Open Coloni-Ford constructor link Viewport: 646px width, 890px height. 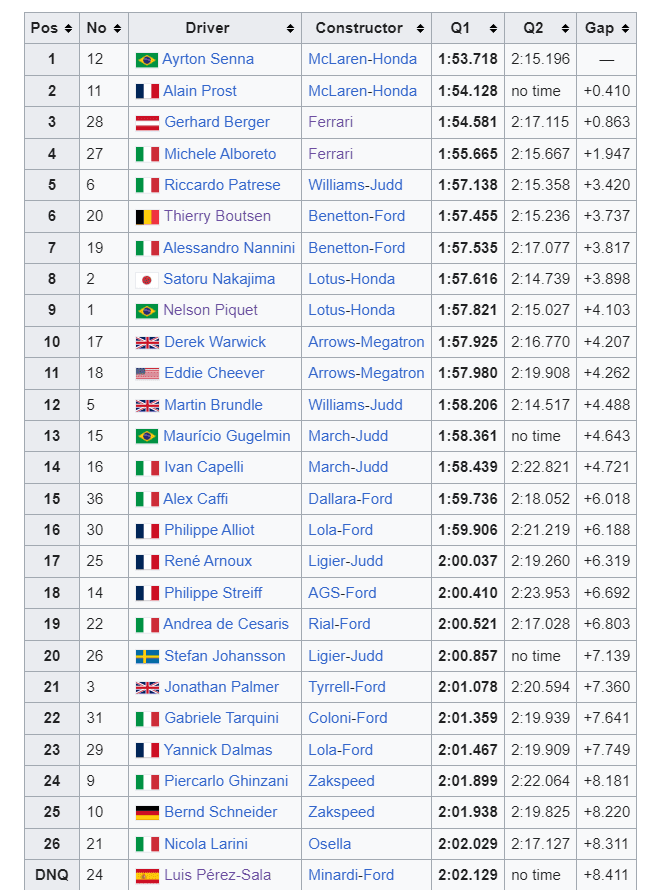[347, 718]
